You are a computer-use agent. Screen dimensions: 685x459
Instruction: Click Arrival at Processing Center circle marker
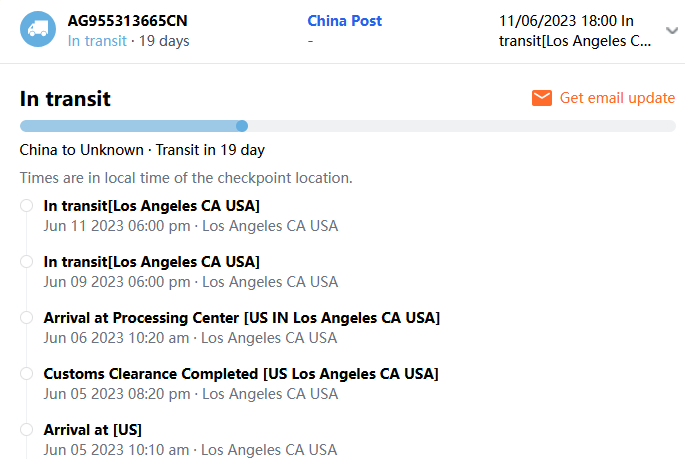coord(26,318)
